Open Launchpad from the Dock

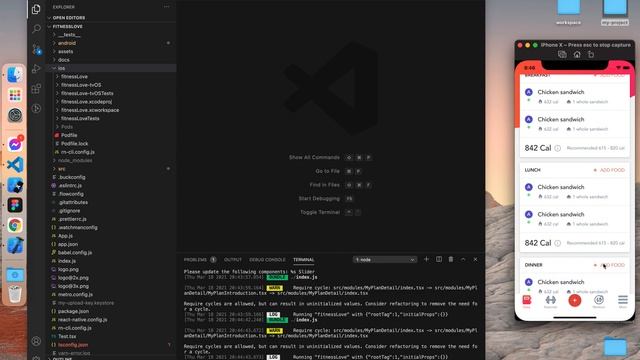pos(15,95)
